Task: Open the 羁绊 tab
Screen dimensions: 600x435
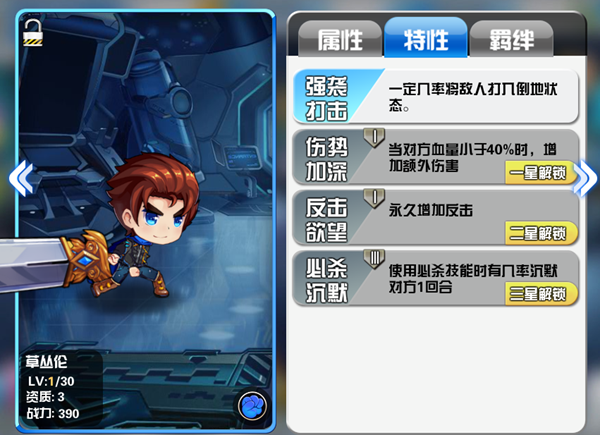Action: tap(511, 39)
